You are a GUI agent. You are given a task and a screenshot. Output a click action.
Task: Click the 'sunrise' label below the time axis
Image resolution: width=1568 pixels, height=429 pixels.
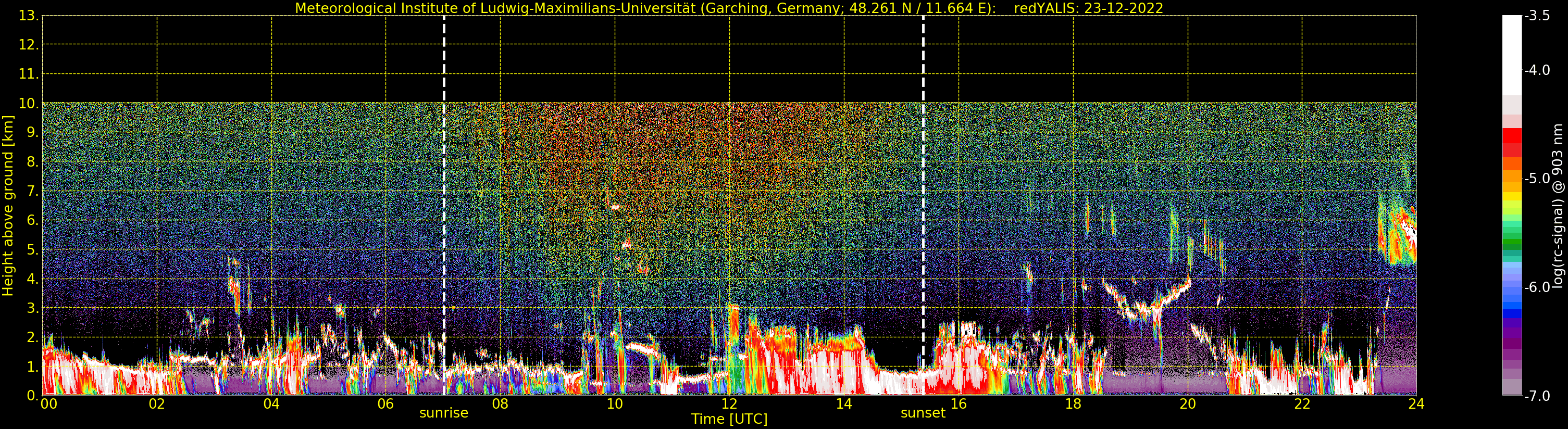click(444, 412)
